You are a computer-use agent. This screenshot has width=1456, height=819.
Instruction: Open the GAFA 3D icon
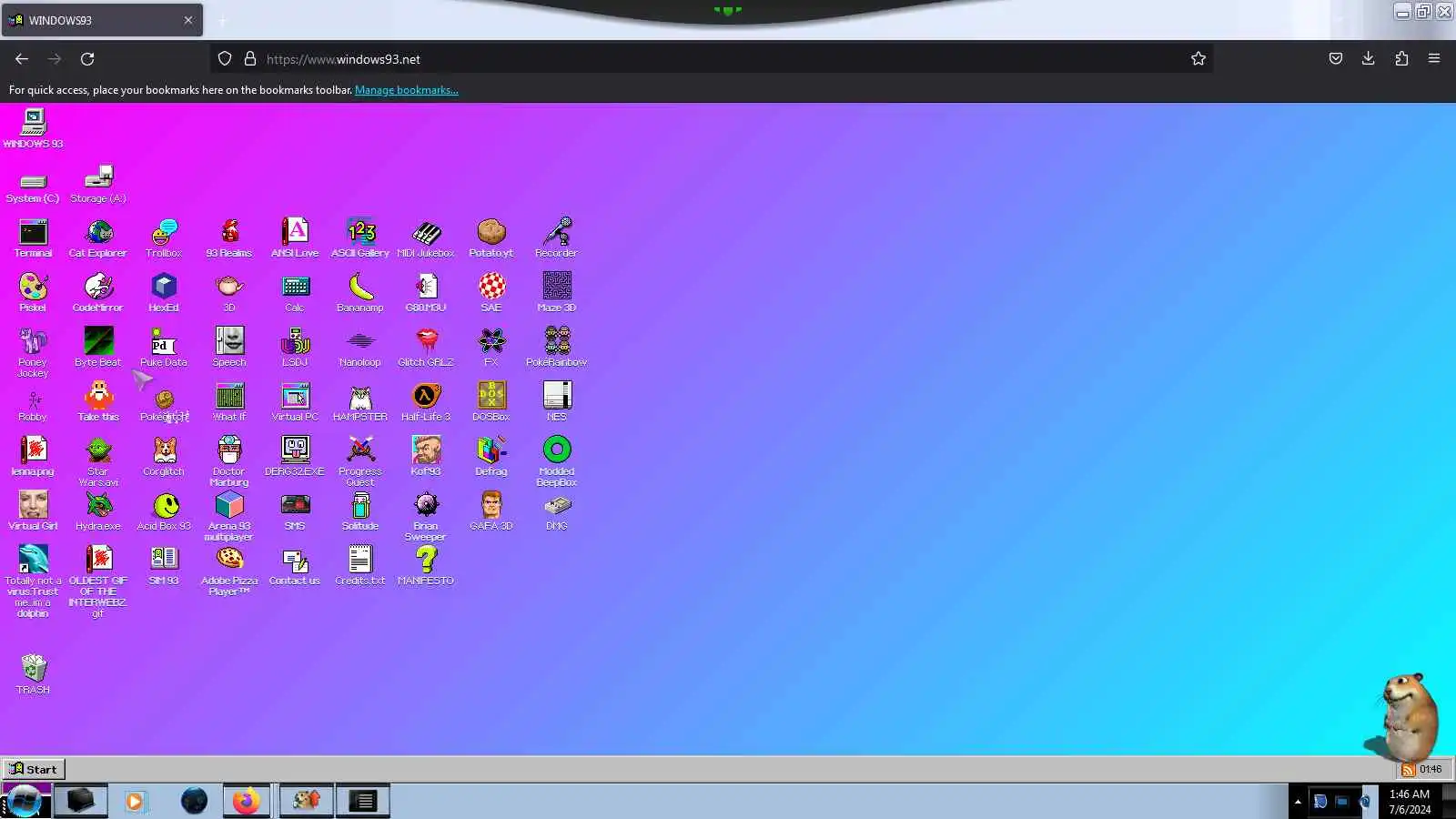[491, 511]
